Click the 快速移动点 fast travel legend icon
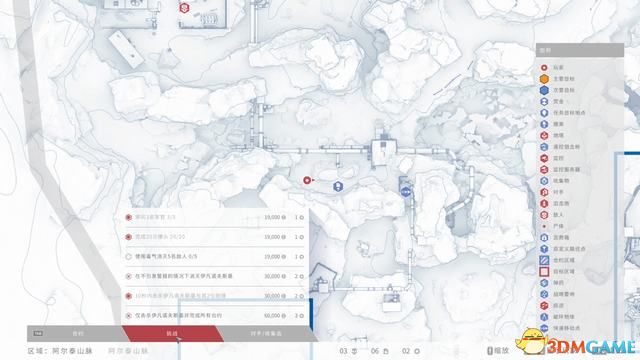The height and width of the screenshot is (360, 640). 544,328
